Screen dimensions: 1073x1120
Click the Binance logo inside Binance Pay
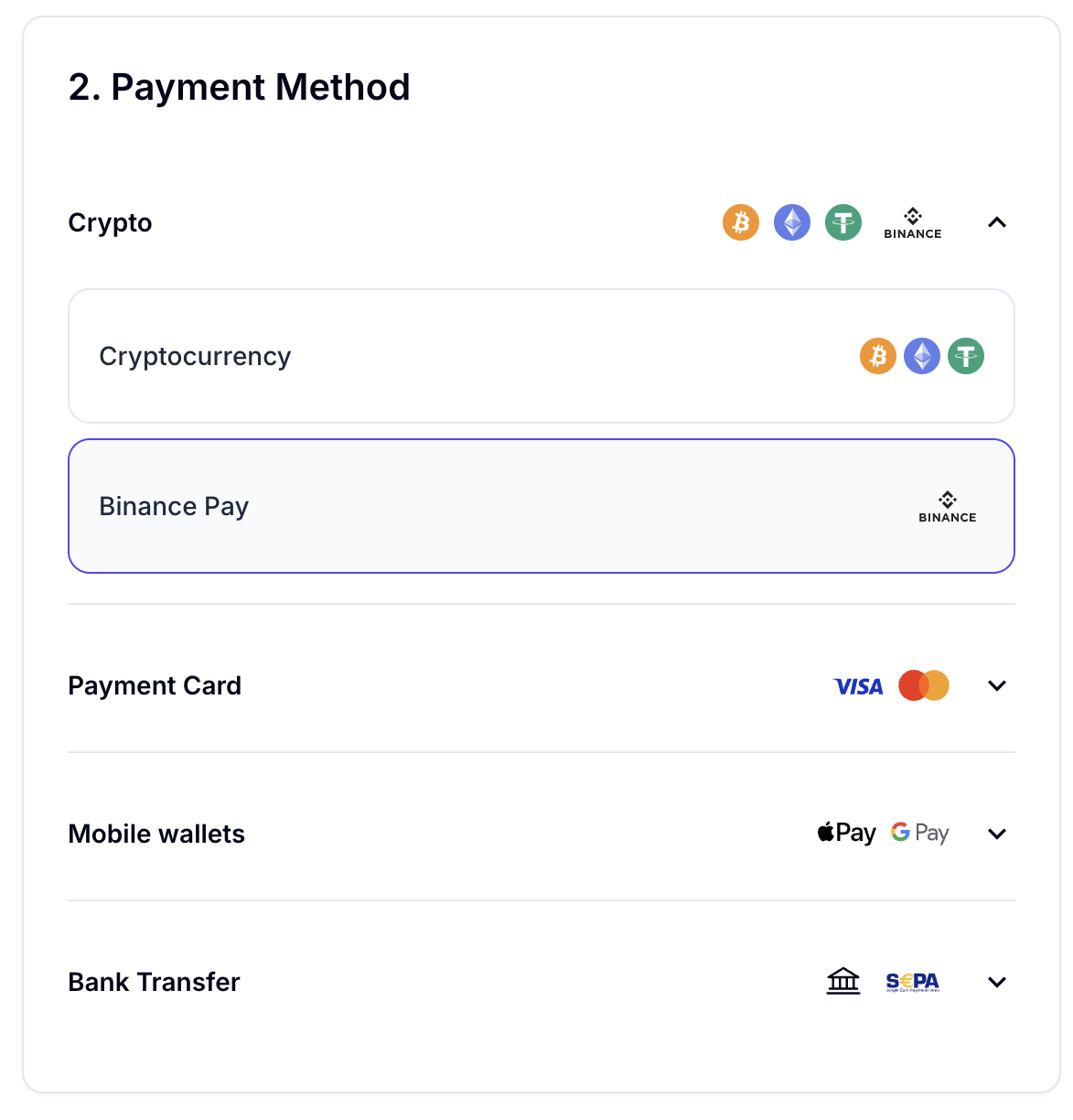tap(947, 506)
